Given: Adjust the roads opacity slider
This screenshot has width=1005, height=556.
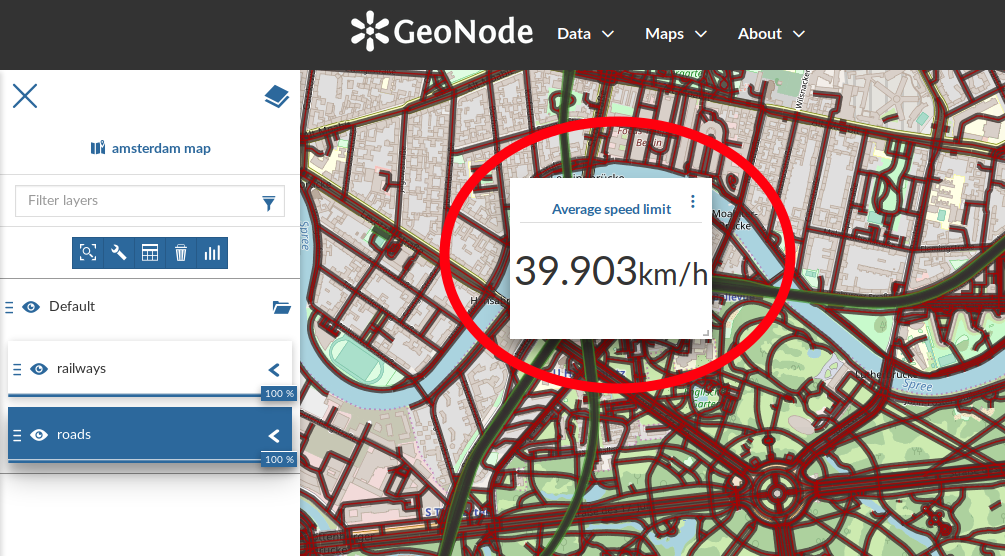Looking at the screenshot, I should [x=150, y=460].
